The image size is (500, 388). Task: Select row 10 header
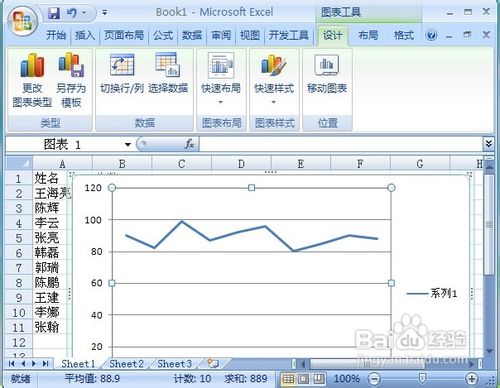click(x=19, y=313)
